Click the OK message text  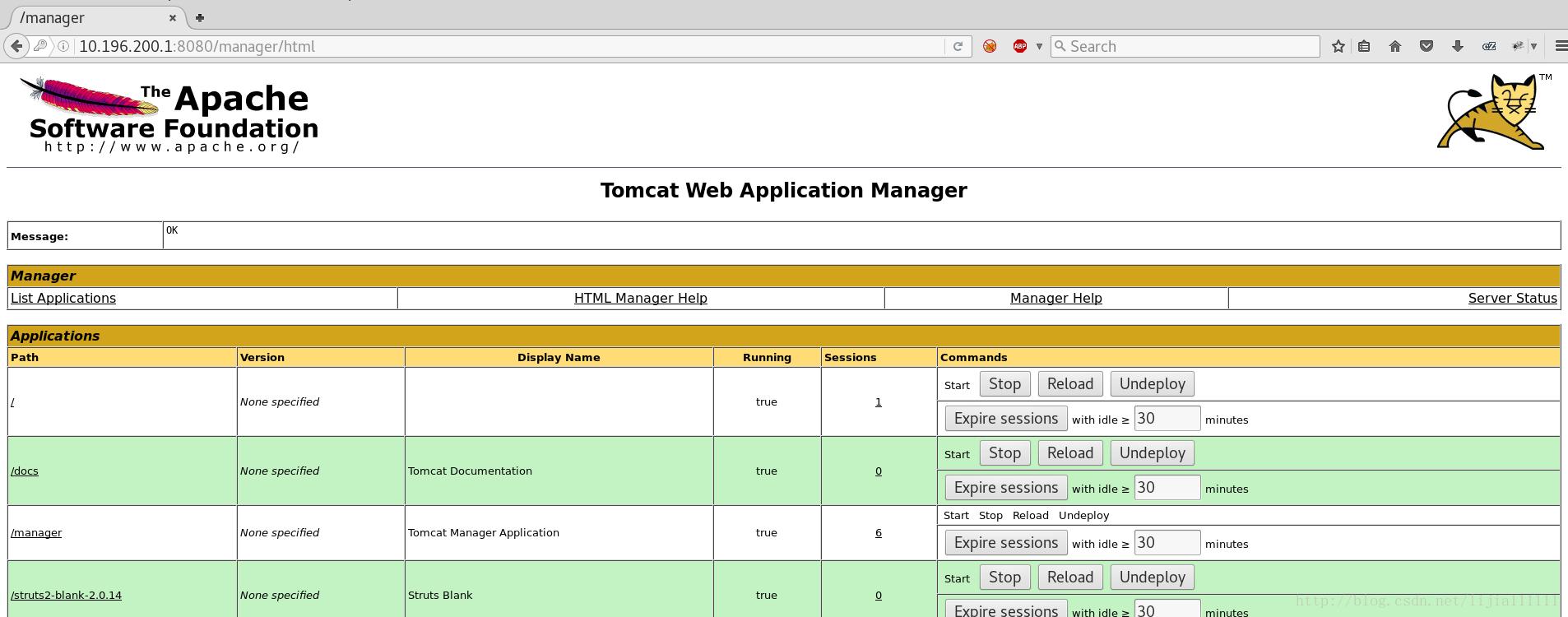[x=172, y=230]
